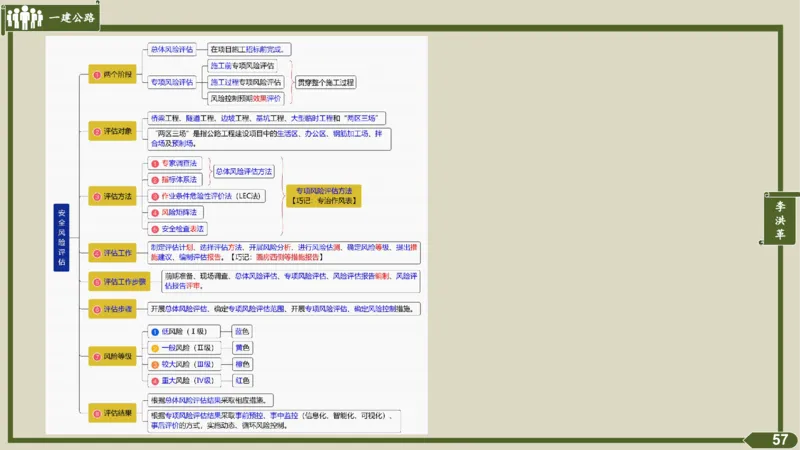
Task: Click the number badge on 安全检查表法
Action: 155,230
